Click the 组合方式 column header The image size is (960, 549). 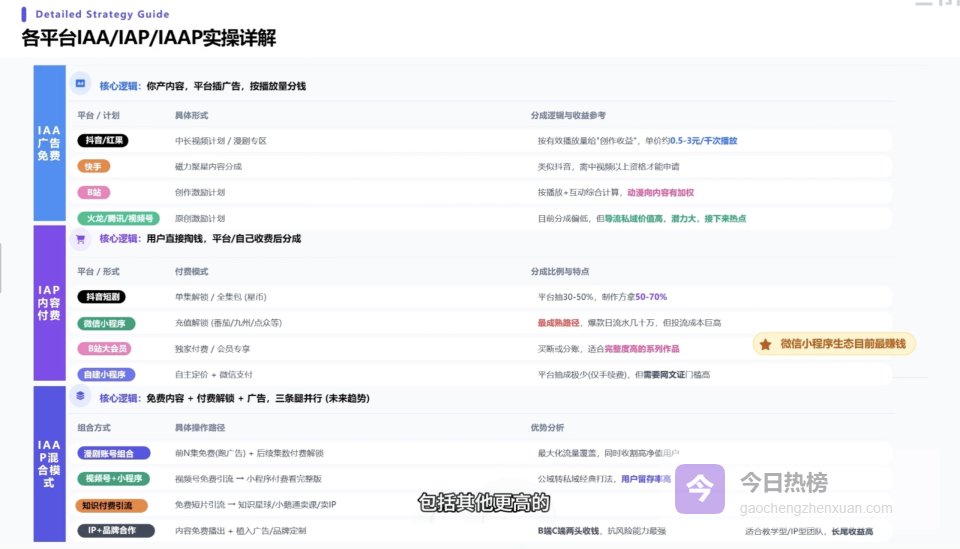point(94,427)
